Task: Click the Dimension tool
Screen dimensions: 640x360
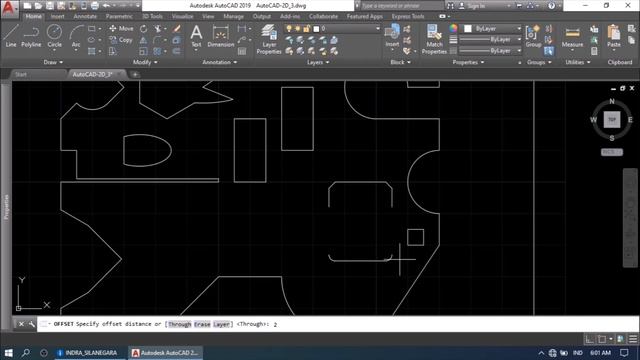Action: [x=221, y=36]
